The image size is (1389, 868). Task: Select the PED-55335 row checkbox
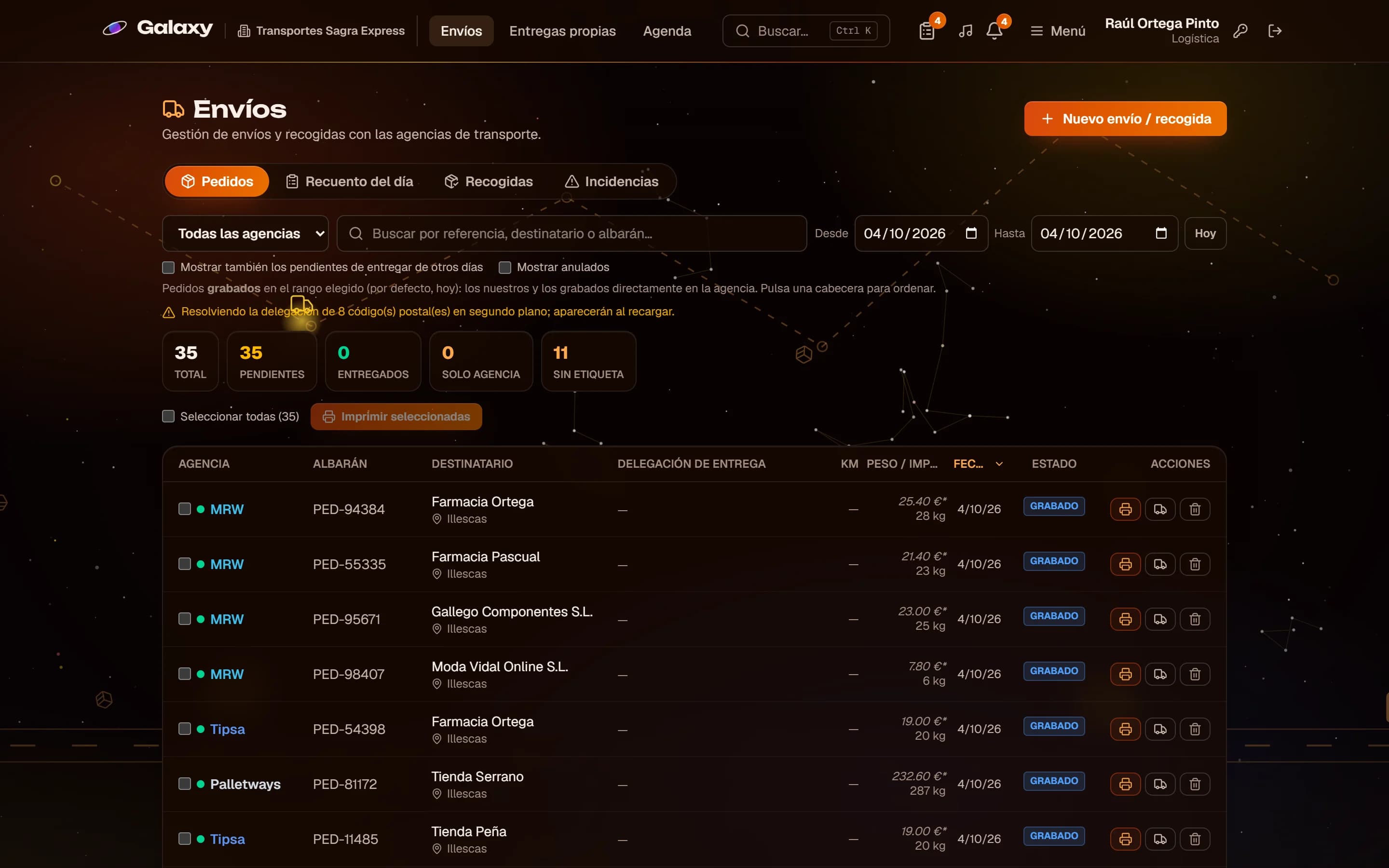pyautogui.click(x=184, y=564)
